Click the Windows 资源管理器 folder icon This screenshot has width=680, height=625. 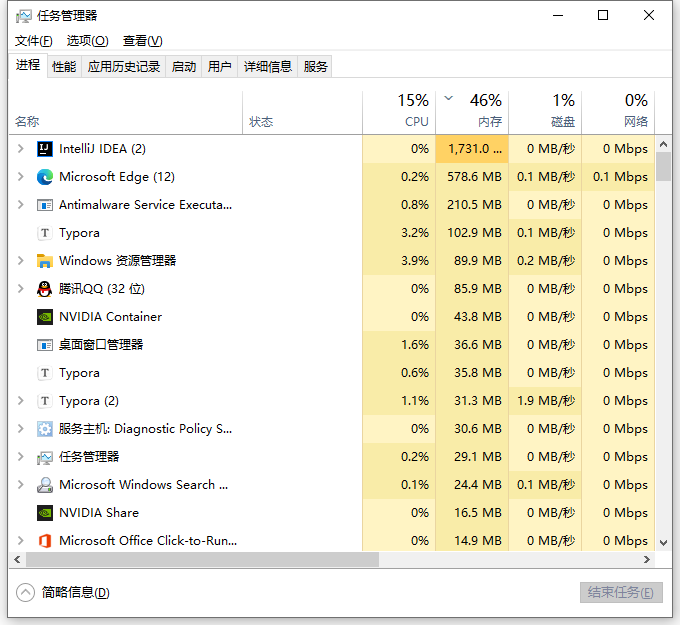tap(45, 261)
